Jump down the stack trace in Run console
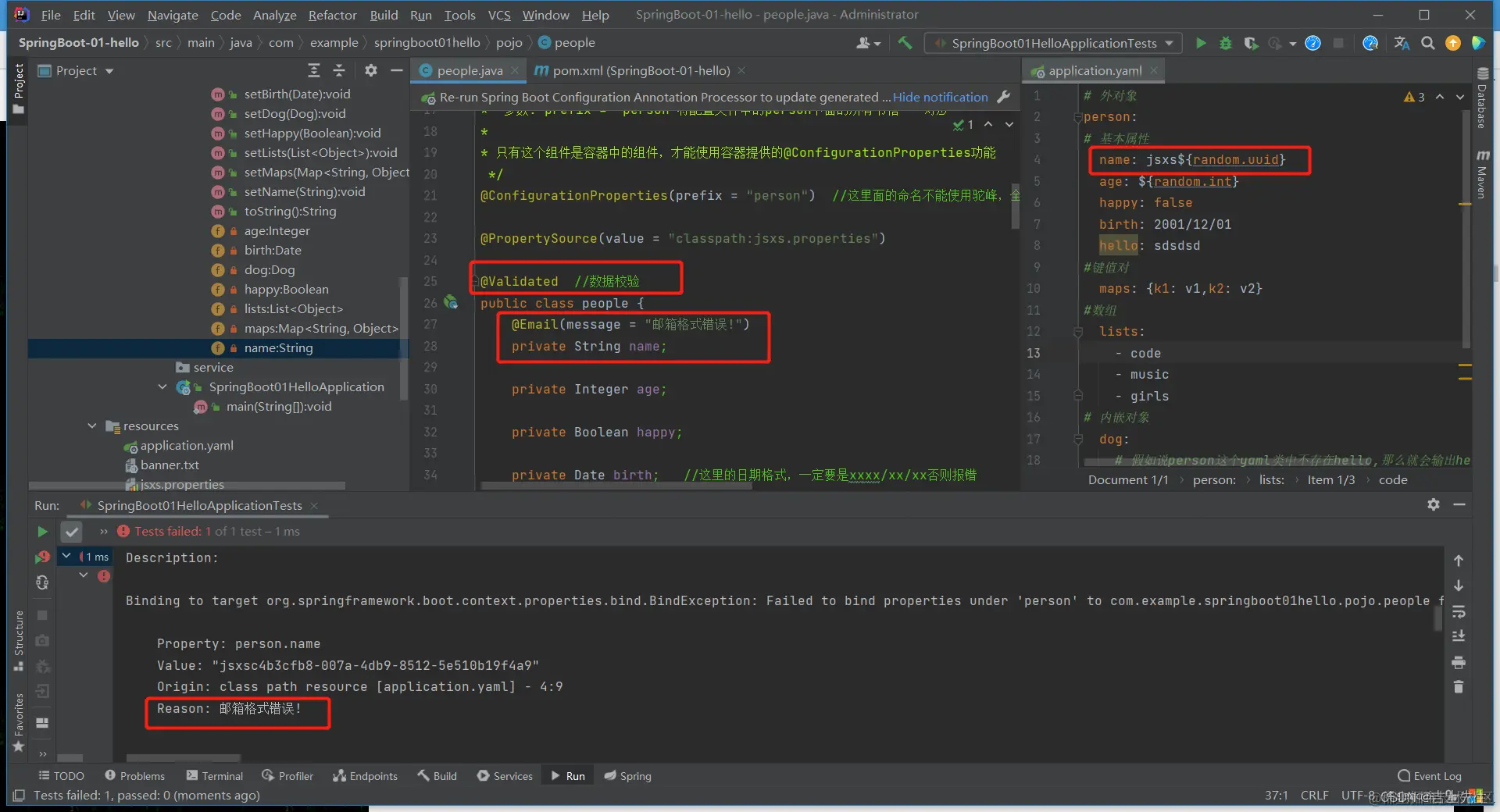The width and height of the screenshot is (1500, 812). [x=1459, y=586]
